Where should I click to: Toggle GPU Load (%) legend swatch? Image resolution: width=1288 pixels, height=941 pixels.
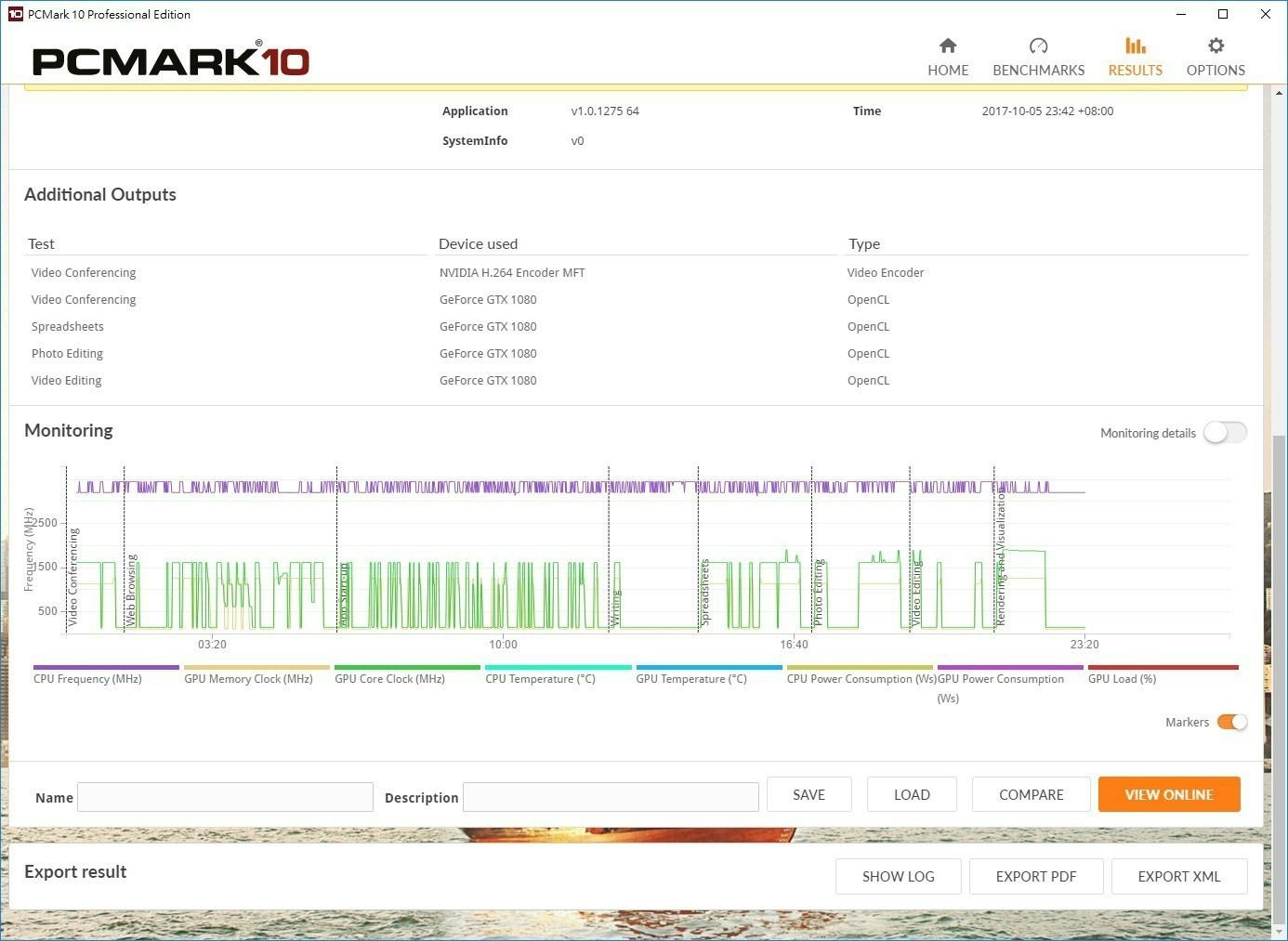point(1163,667)
